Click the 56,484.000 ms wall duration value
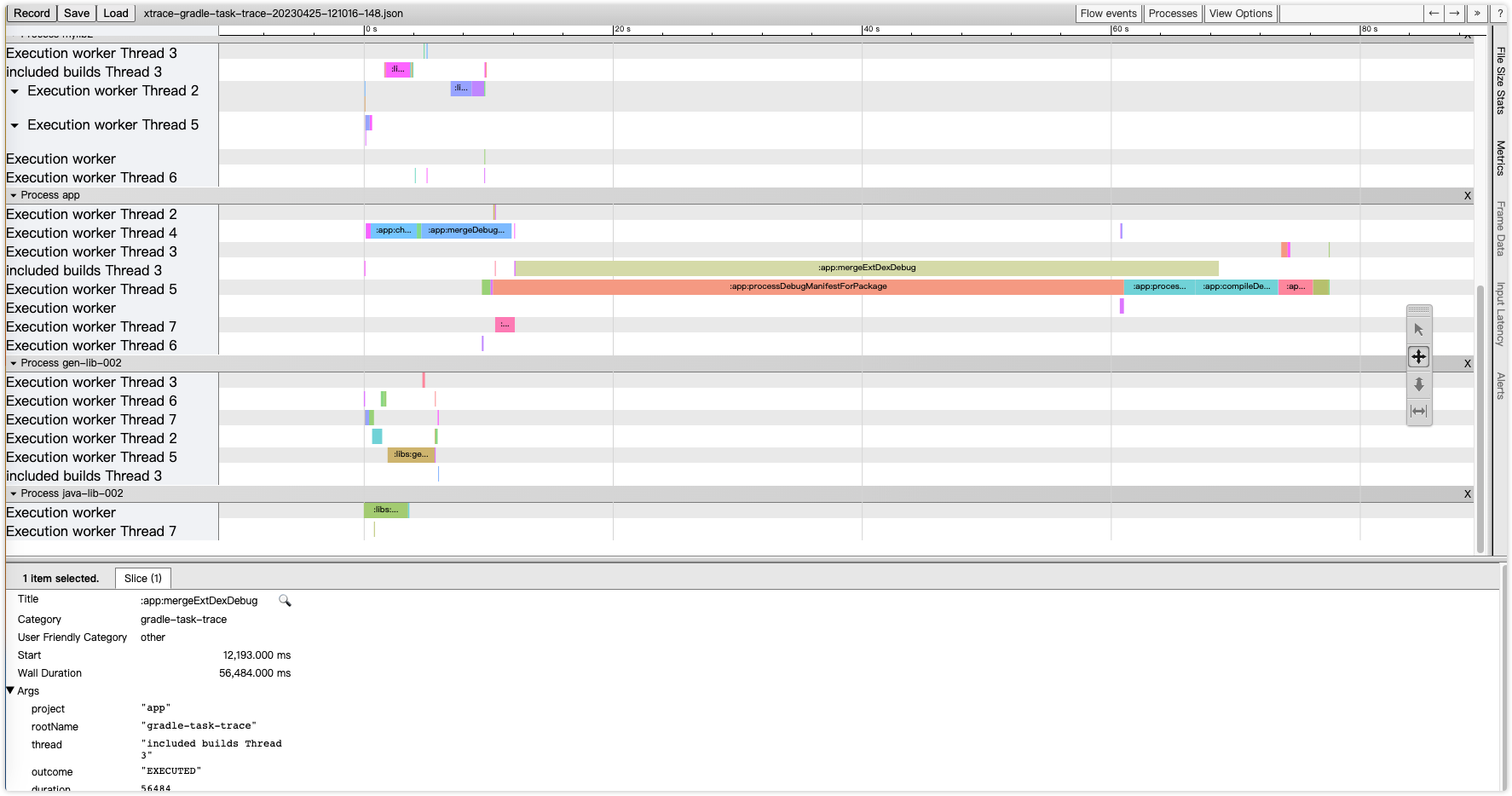Viewport: 1512px width, 796px height. (255, 673)
